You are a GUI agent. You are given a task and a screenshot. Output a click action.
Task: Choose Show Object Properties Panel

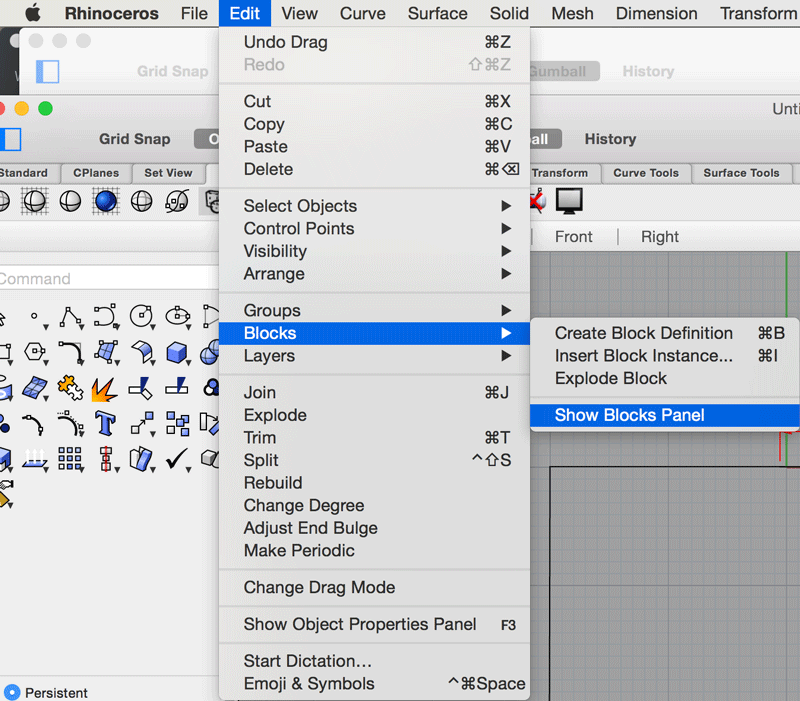(x=374, y=624)
